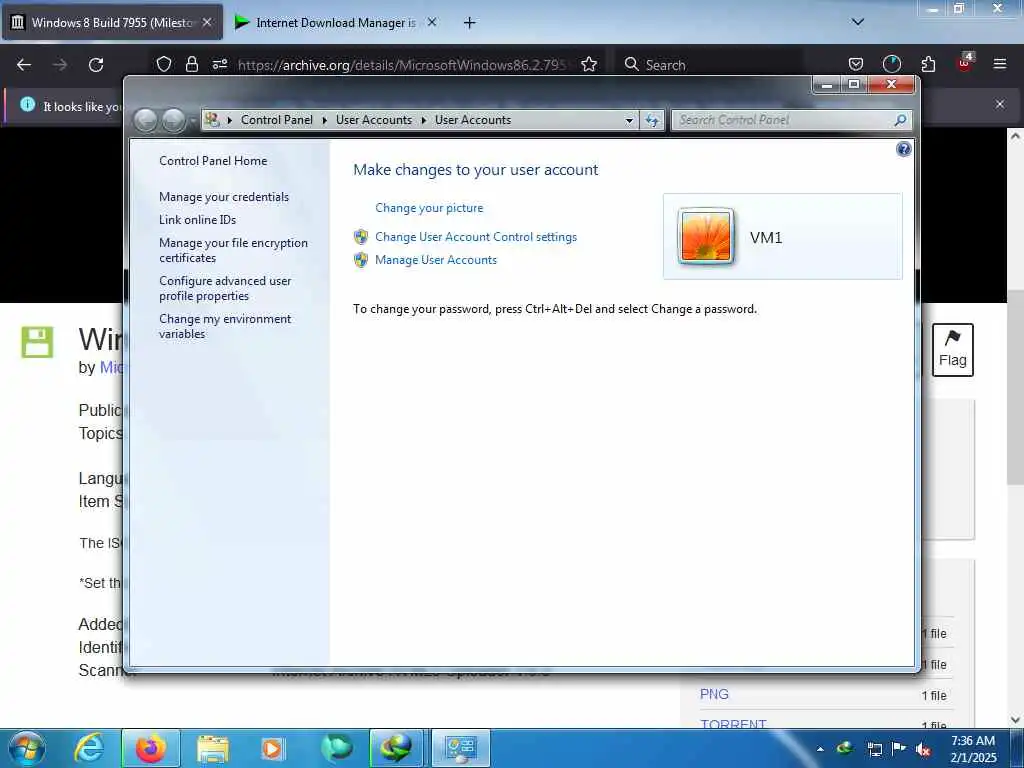The height and width of the screenshot is (768, 1024).
Task: Open Change my environment variables
Action: tap(225, 326)
